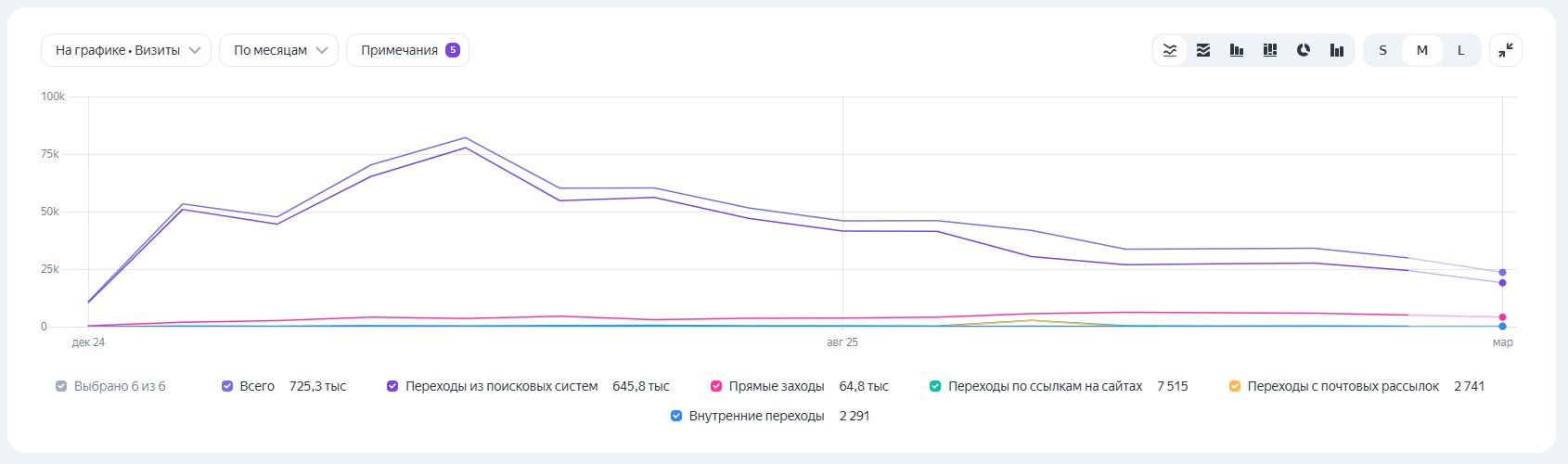1568x464 pixels.
Task: Select the last column chart icon
Action: (1337, 50)
